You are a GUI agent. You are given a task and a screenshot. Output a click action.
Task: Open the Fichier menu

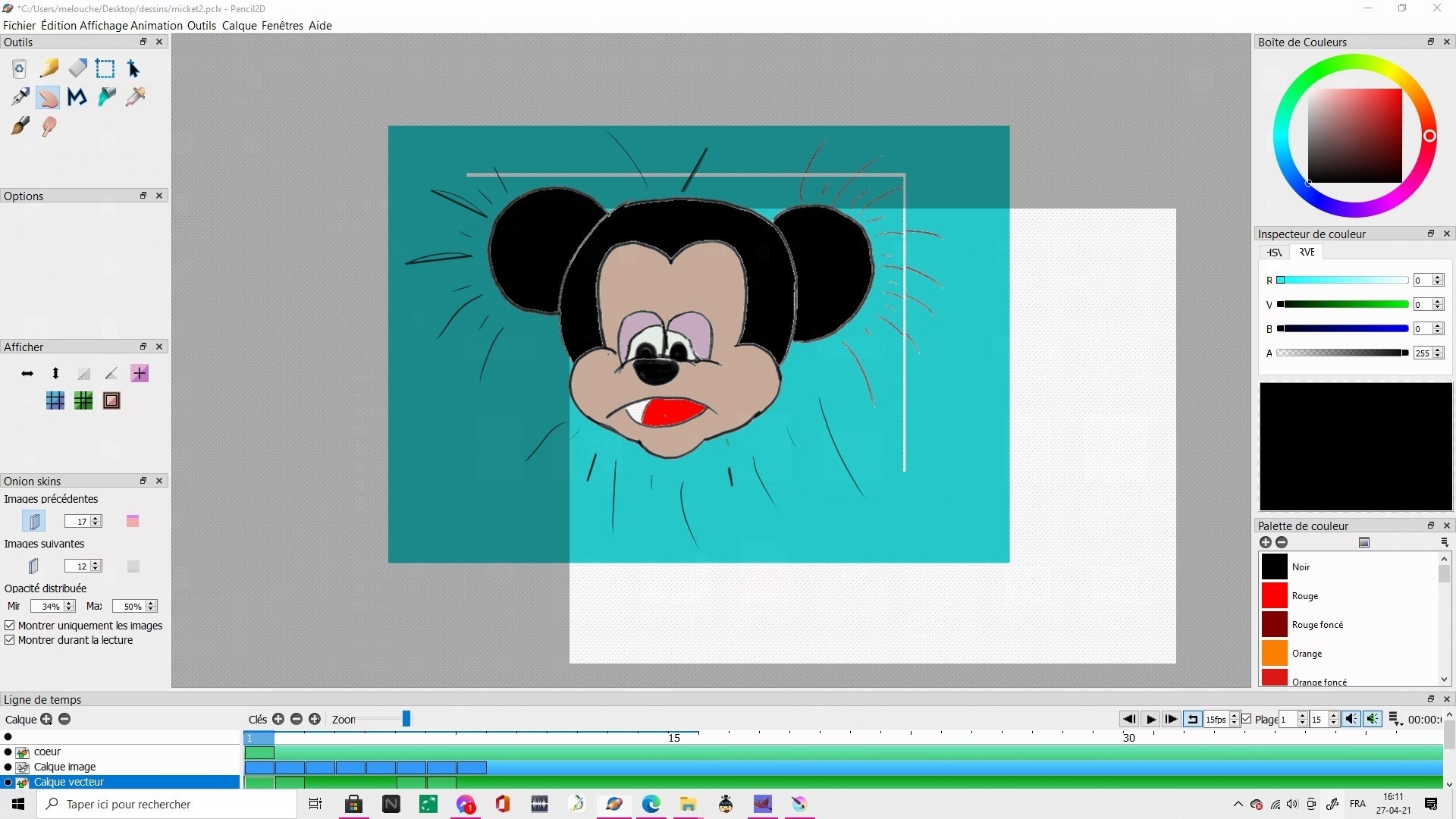[x=19, y=25]
